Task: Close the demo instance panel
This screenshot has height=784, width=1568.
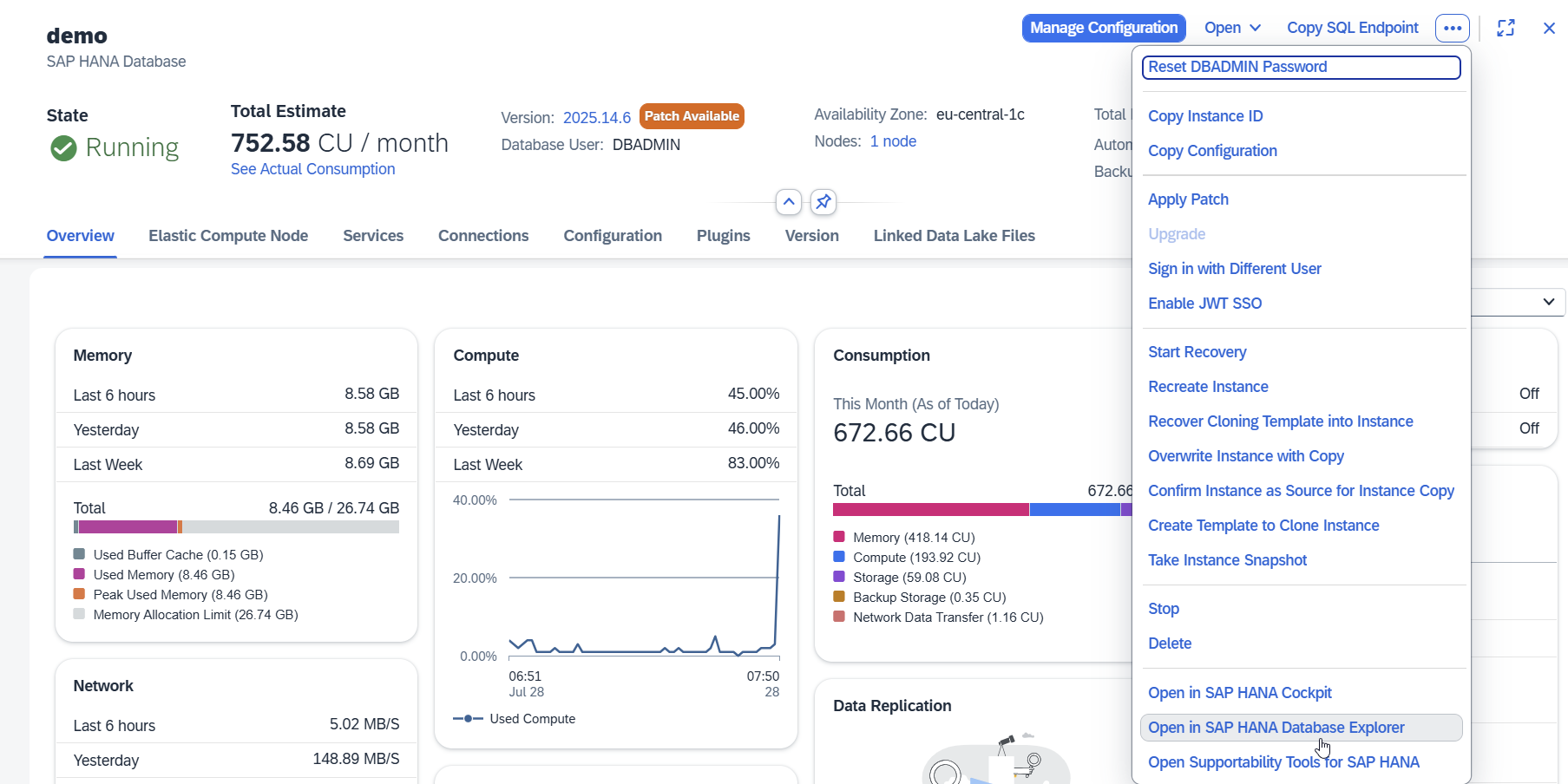Action: click(1549, 28)
